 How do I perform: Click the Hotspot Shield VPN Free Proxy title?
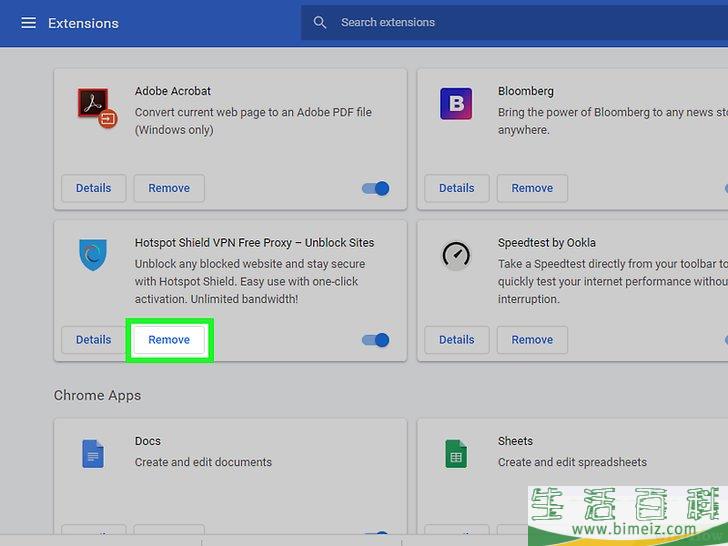tap(254, 243)
